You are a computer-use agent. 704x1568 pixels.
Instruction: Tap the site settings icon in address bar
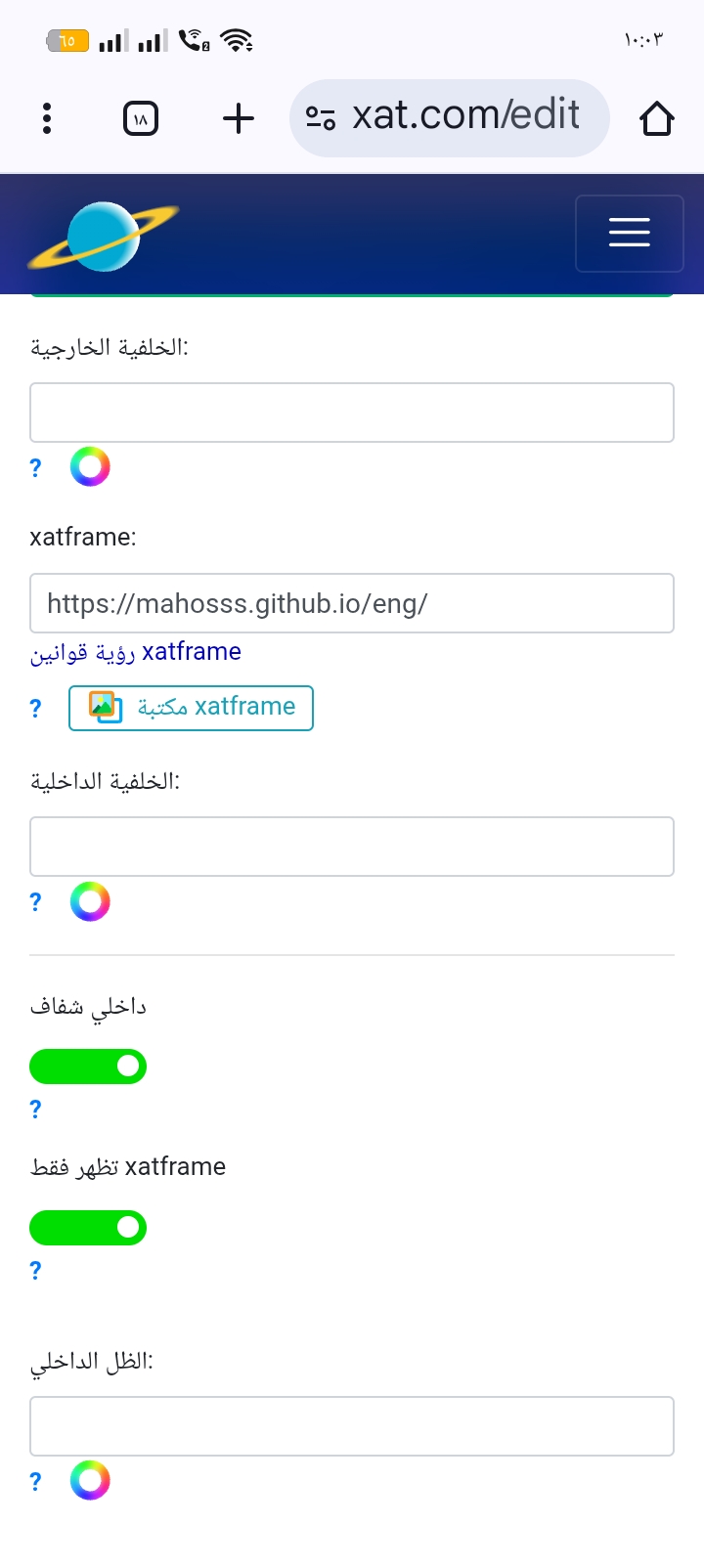321,118
